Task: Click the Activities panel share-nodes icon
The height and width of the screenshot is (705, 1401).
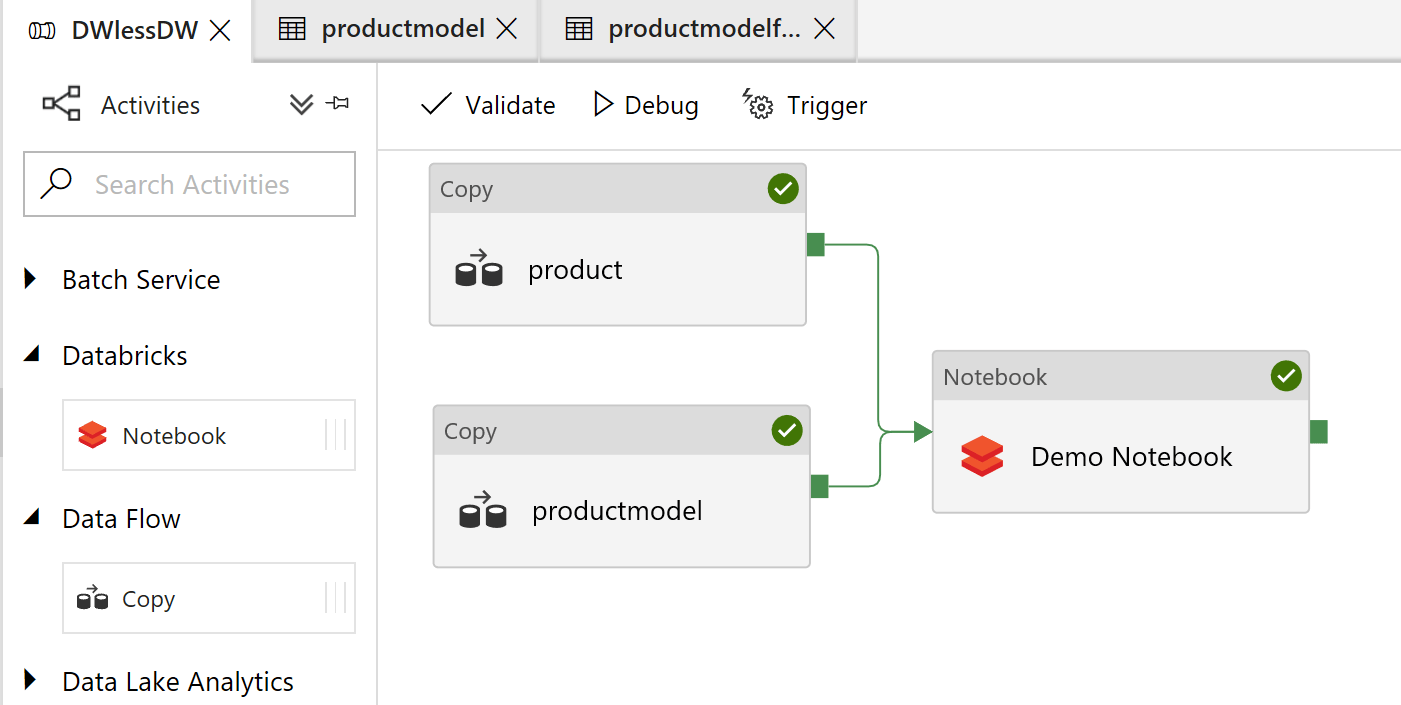Action: pyautogui.click(x=61, y=104)
